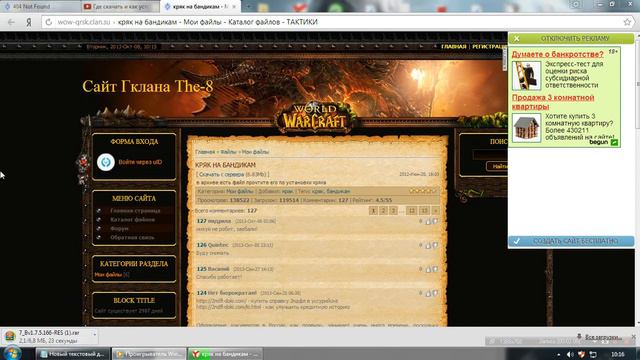Open 'Обратная связь' in site menu
This screenshot has width=640, height=360.
point(132,237)
